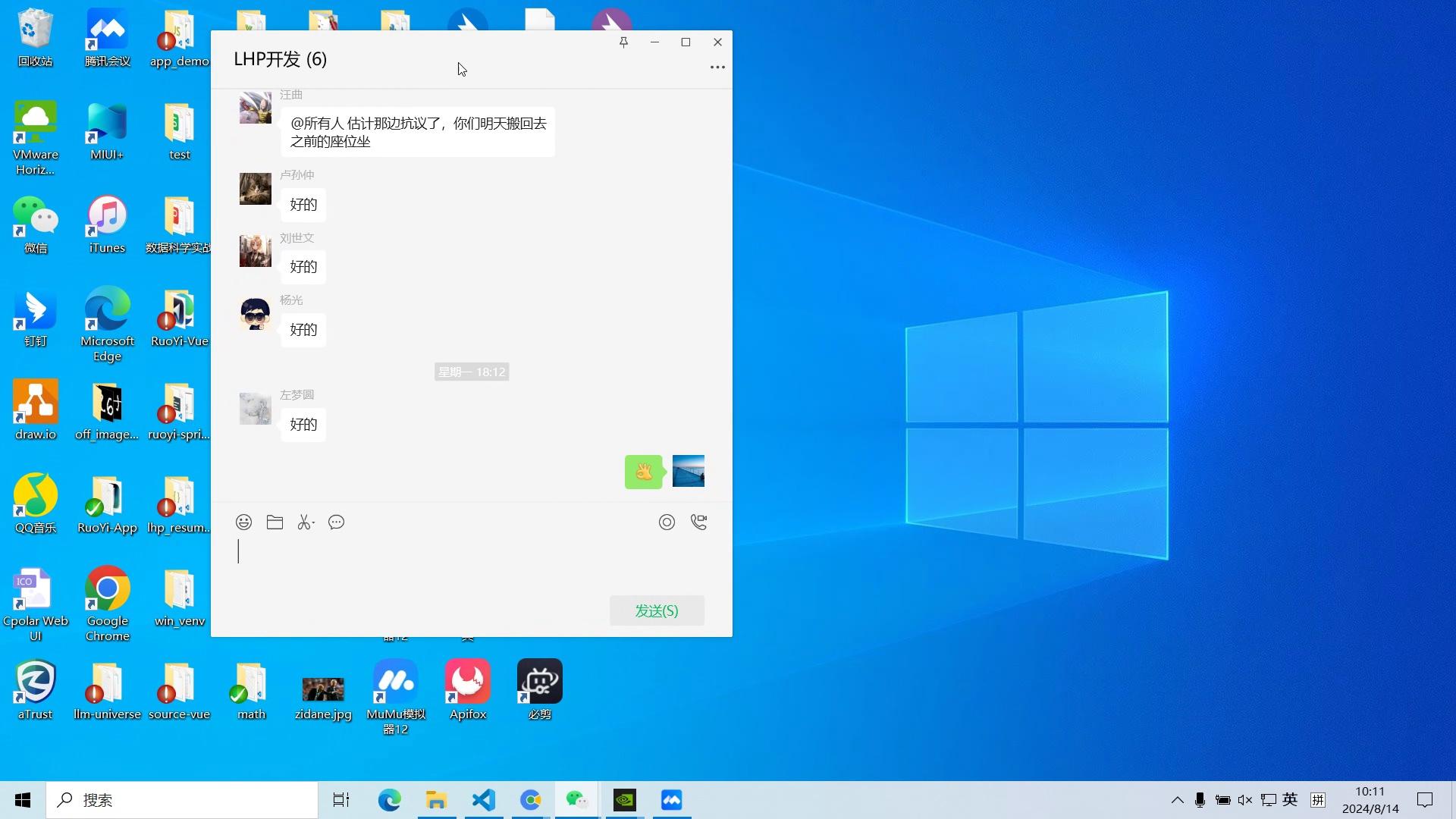The width and height of the screenshot is (1456, 819).
Task: Open the send file folder icon
Action: pyautogui.click(x=275, y=522)
